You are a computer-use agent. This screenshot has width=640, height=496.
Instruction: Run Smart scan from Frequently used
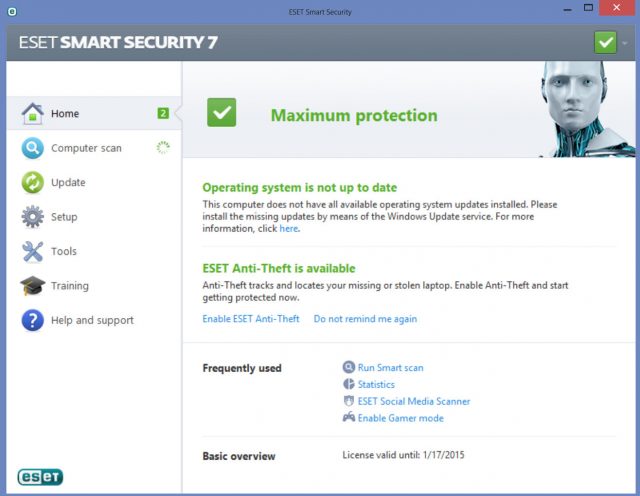point(390,367)
